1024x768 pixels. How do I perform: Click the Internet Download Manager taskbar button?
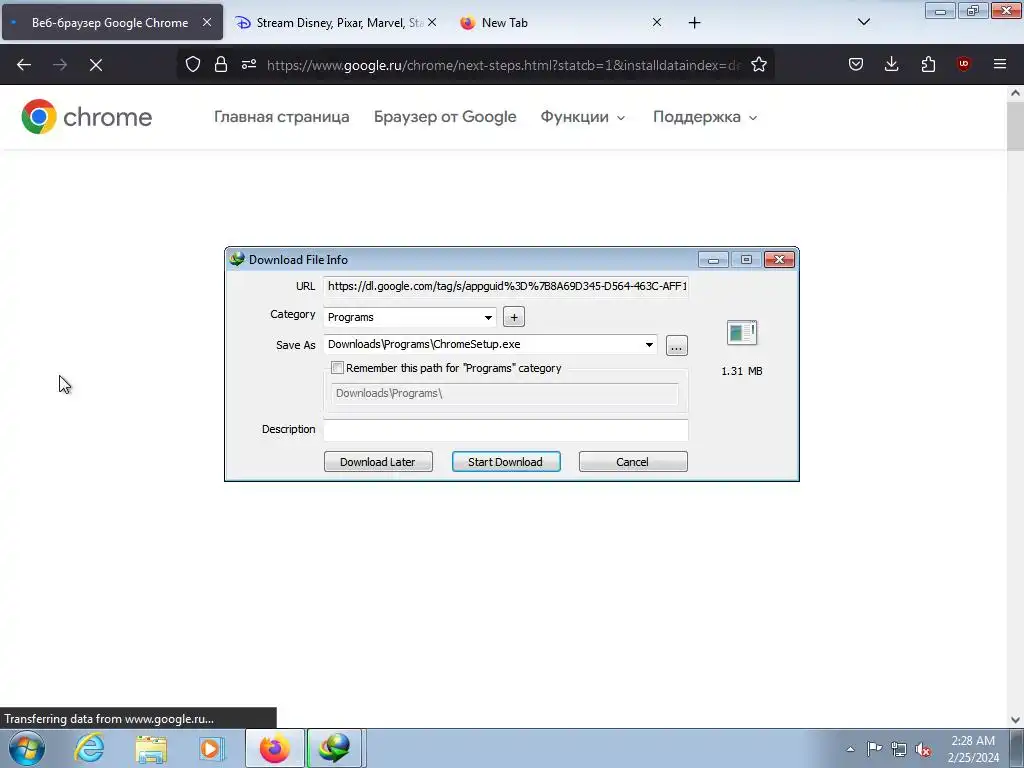coord(334,748)
